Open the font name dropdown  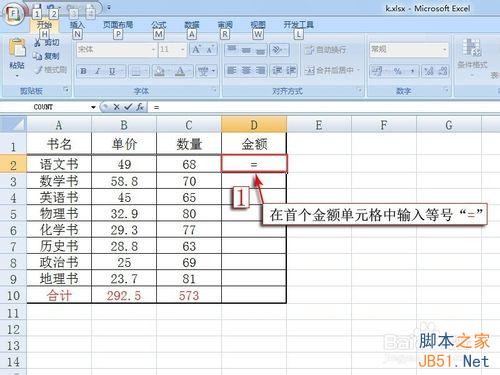(153, 50)
